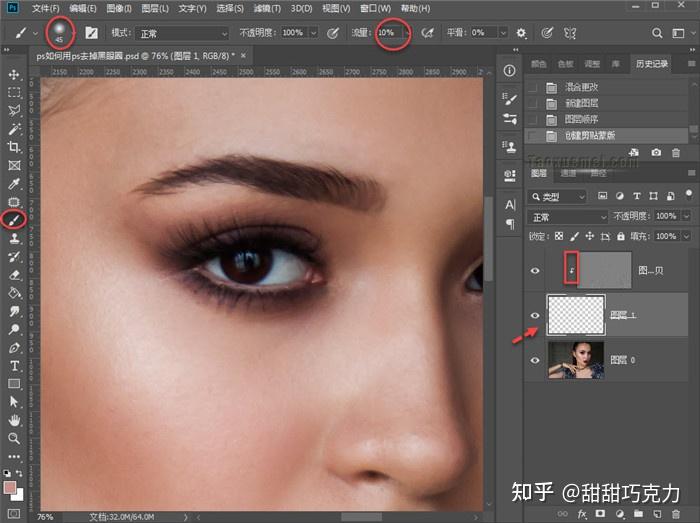Open the 图层(L) menu
The width and height of the screenshot is (700, 523).
(155, 8)
